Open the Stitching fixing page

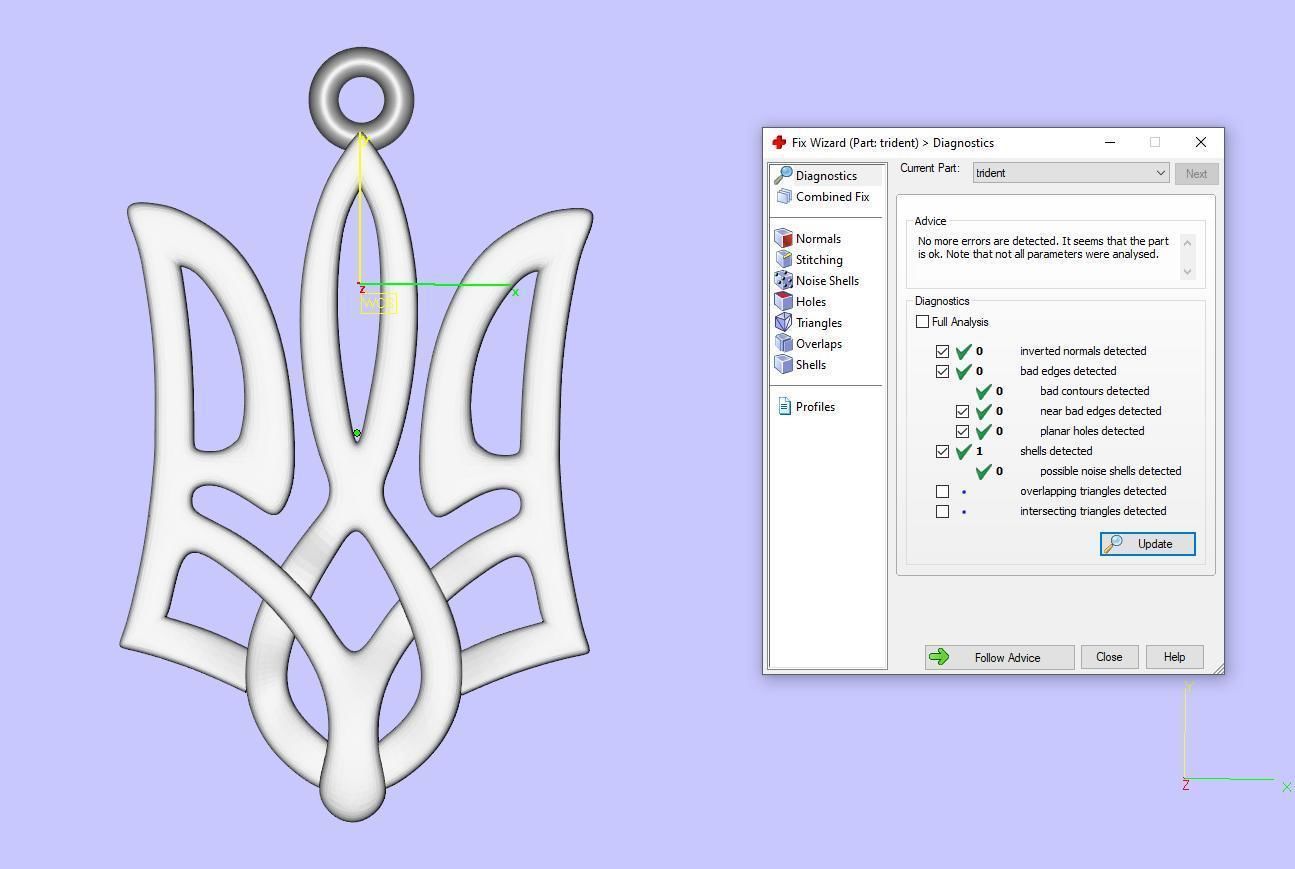pyautogui.click(x=819, y=260)
